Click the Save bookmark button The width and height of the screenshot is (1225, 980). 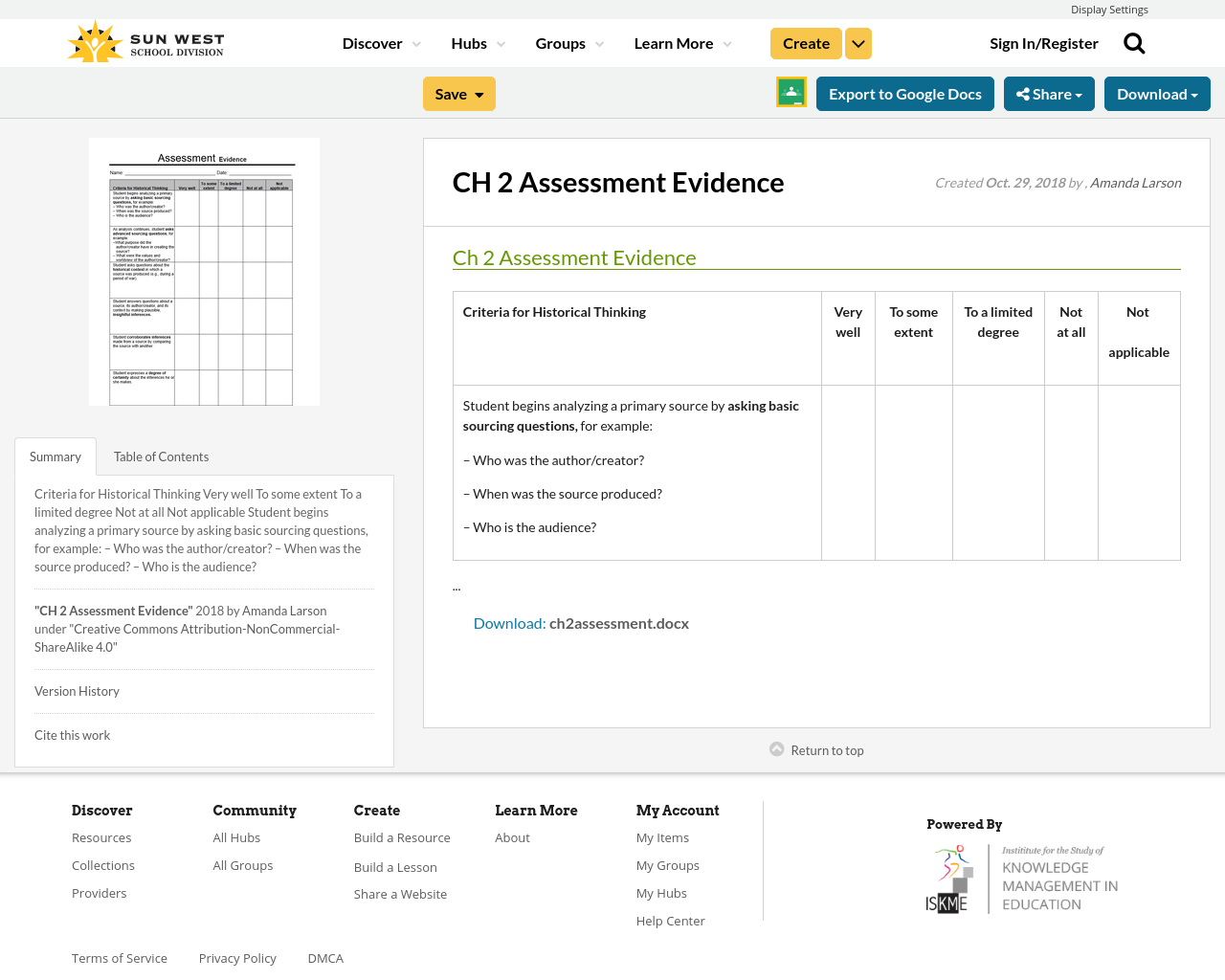(x=458, y=92)
